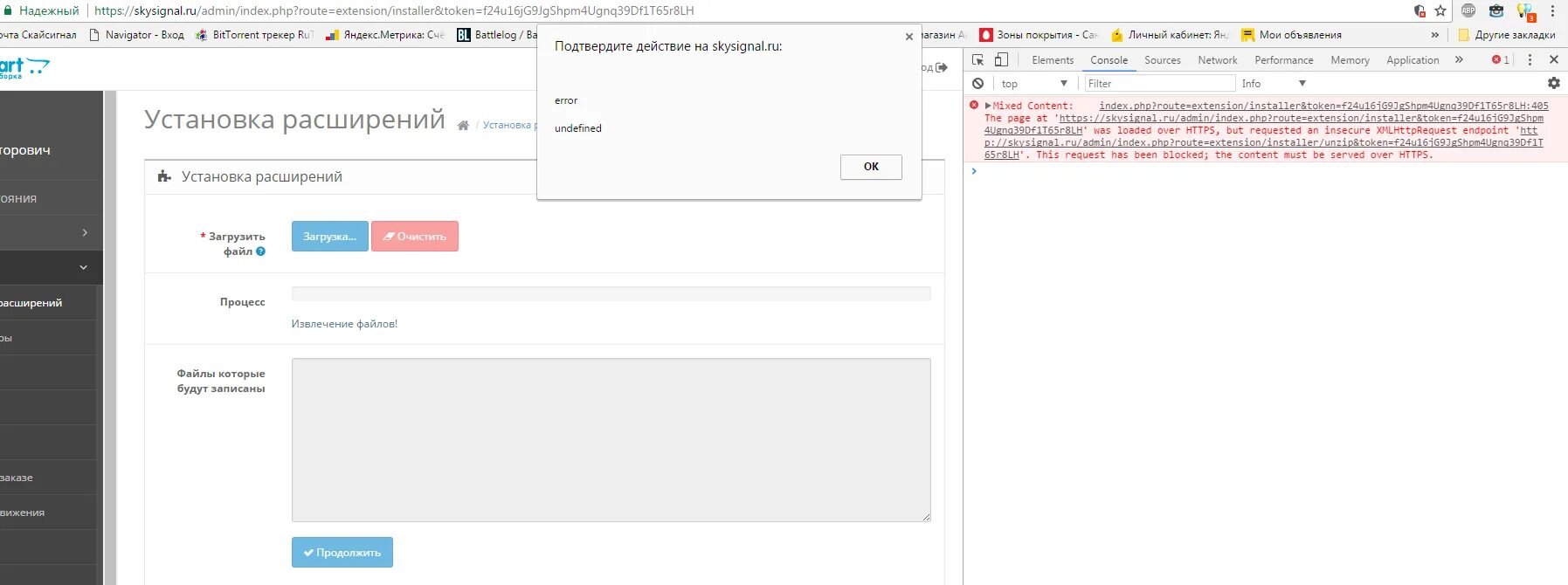Click the red error count indicator

[1500, 59]
